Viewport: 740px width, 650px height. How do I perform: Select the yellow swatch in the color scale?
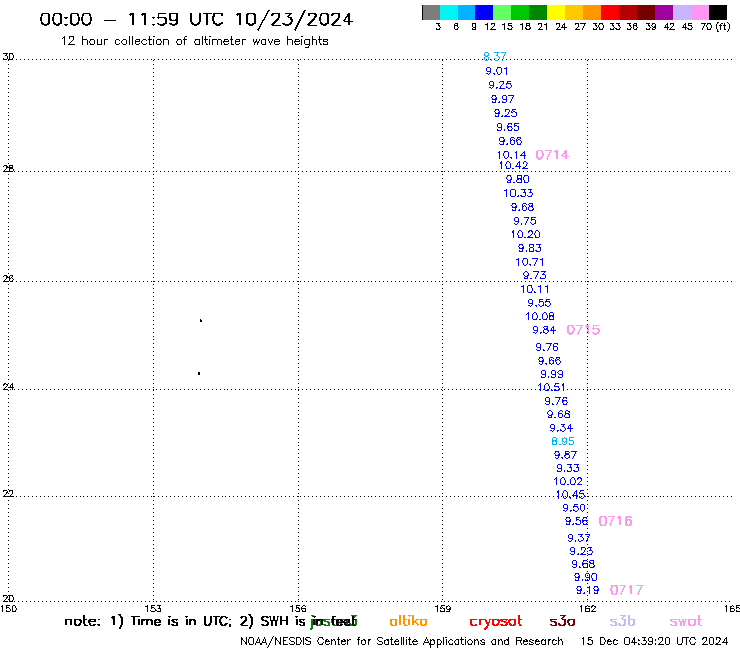click(x=555, y=12)
